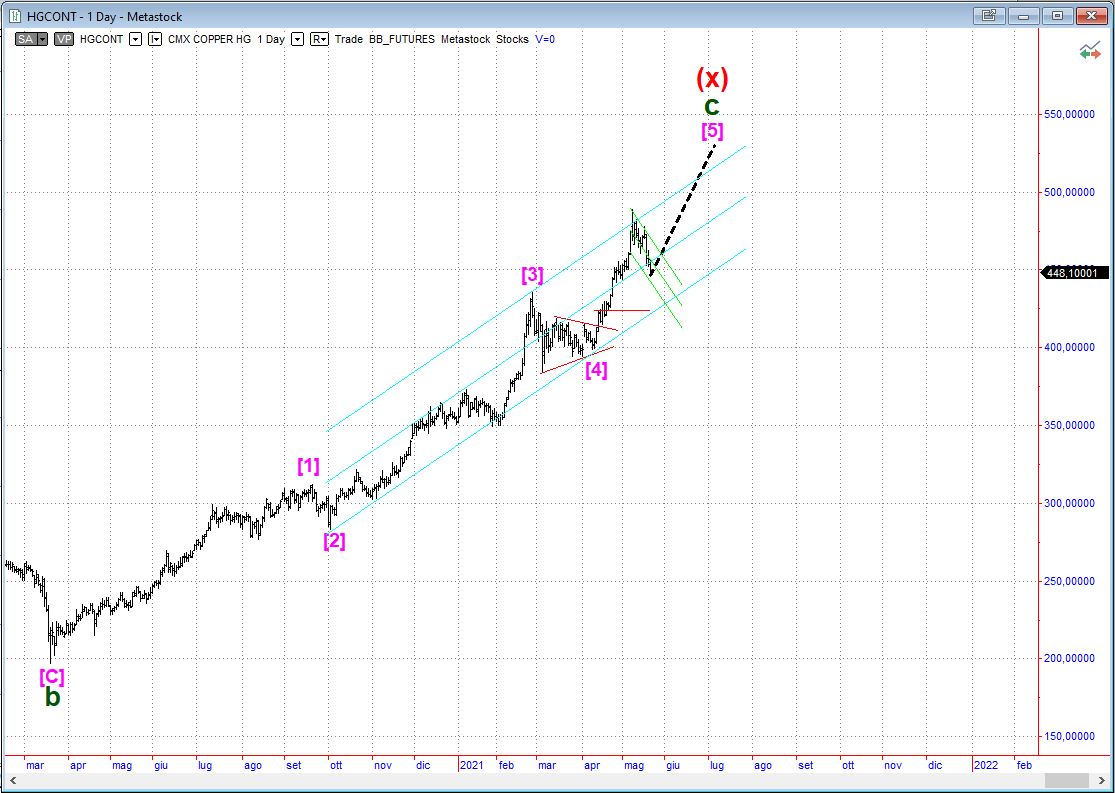Select the green c wave label under (x)

pos(712,107)
